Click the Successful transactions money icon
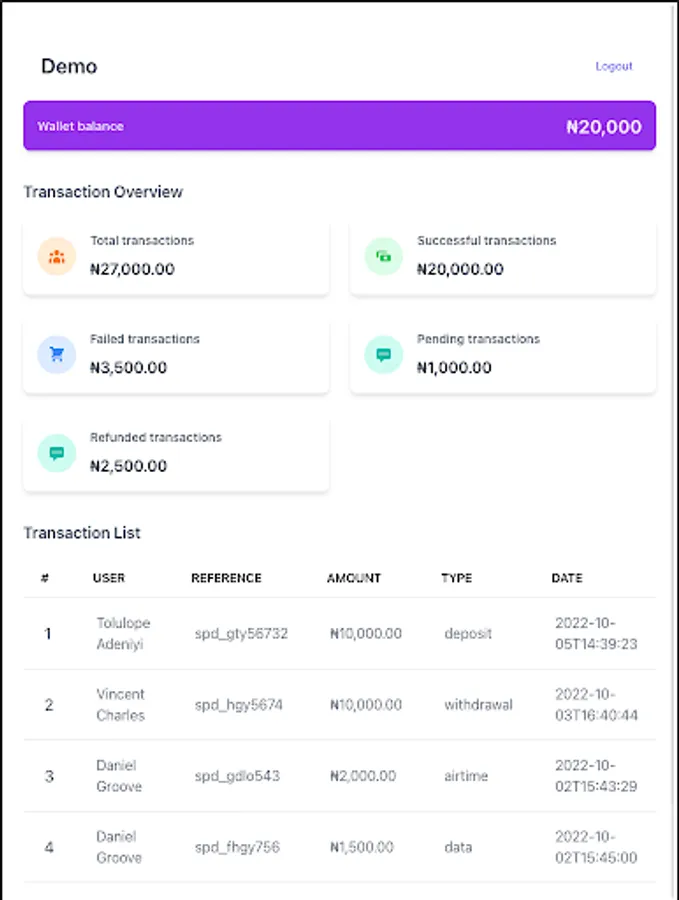 click(384, 256)
